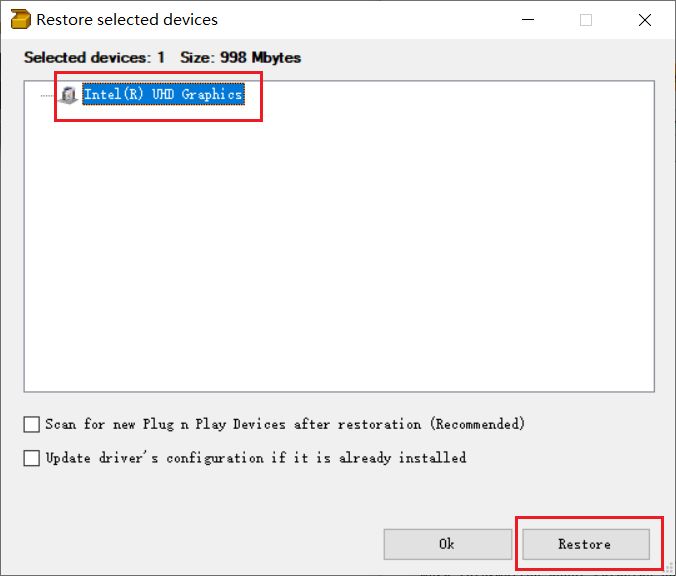Click the word '(Recommended)' in the scan option
Image resolution: width=676 pixels, height=576 pixels.
[x=477, y=424]
